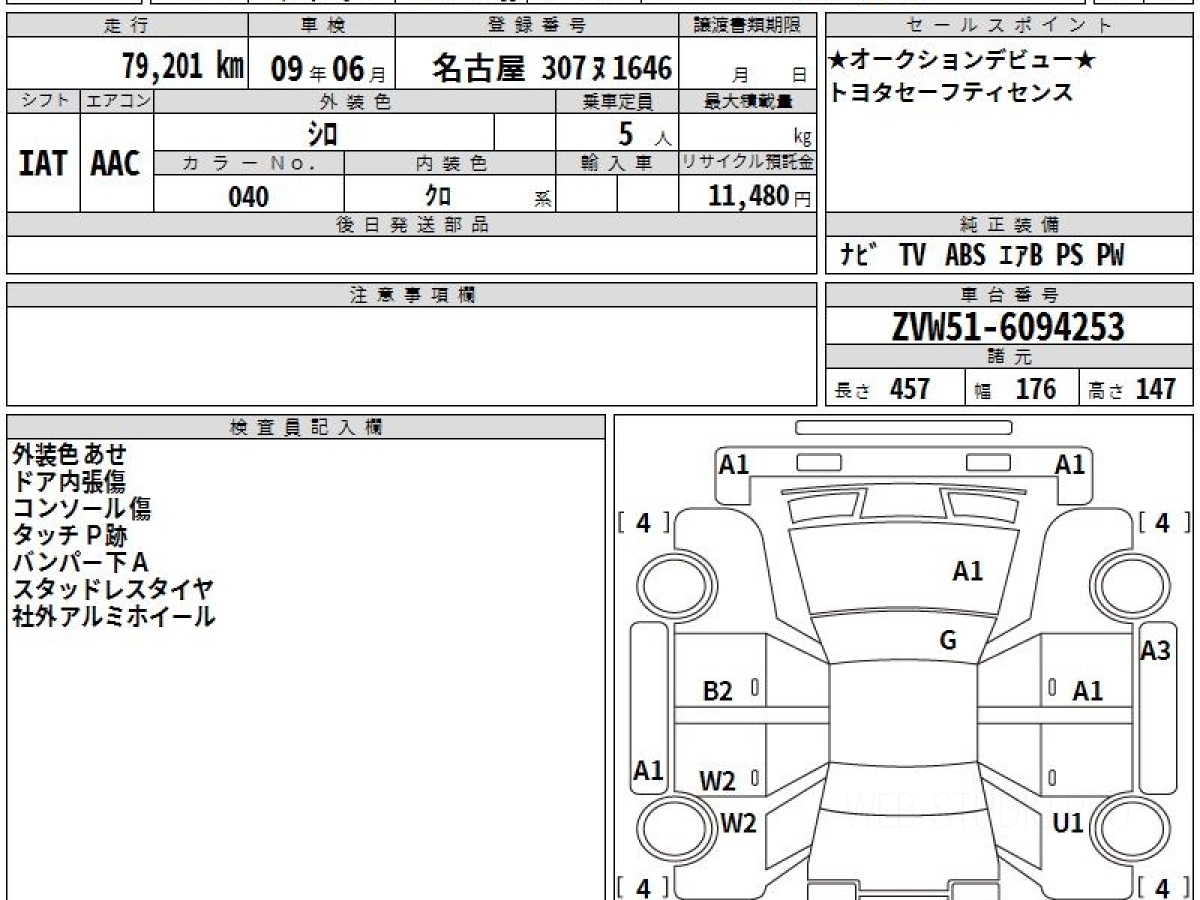Image resolution: width=1200 pixels, height=900 pixels.
Task: Click the 譲渡書類期限 header
Action: [x=748, y=26]
